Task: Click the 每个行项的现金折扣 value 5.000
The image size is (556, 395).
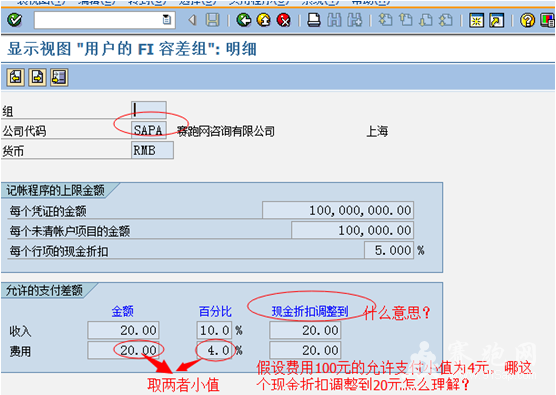Action: click(x=389, y=250)
